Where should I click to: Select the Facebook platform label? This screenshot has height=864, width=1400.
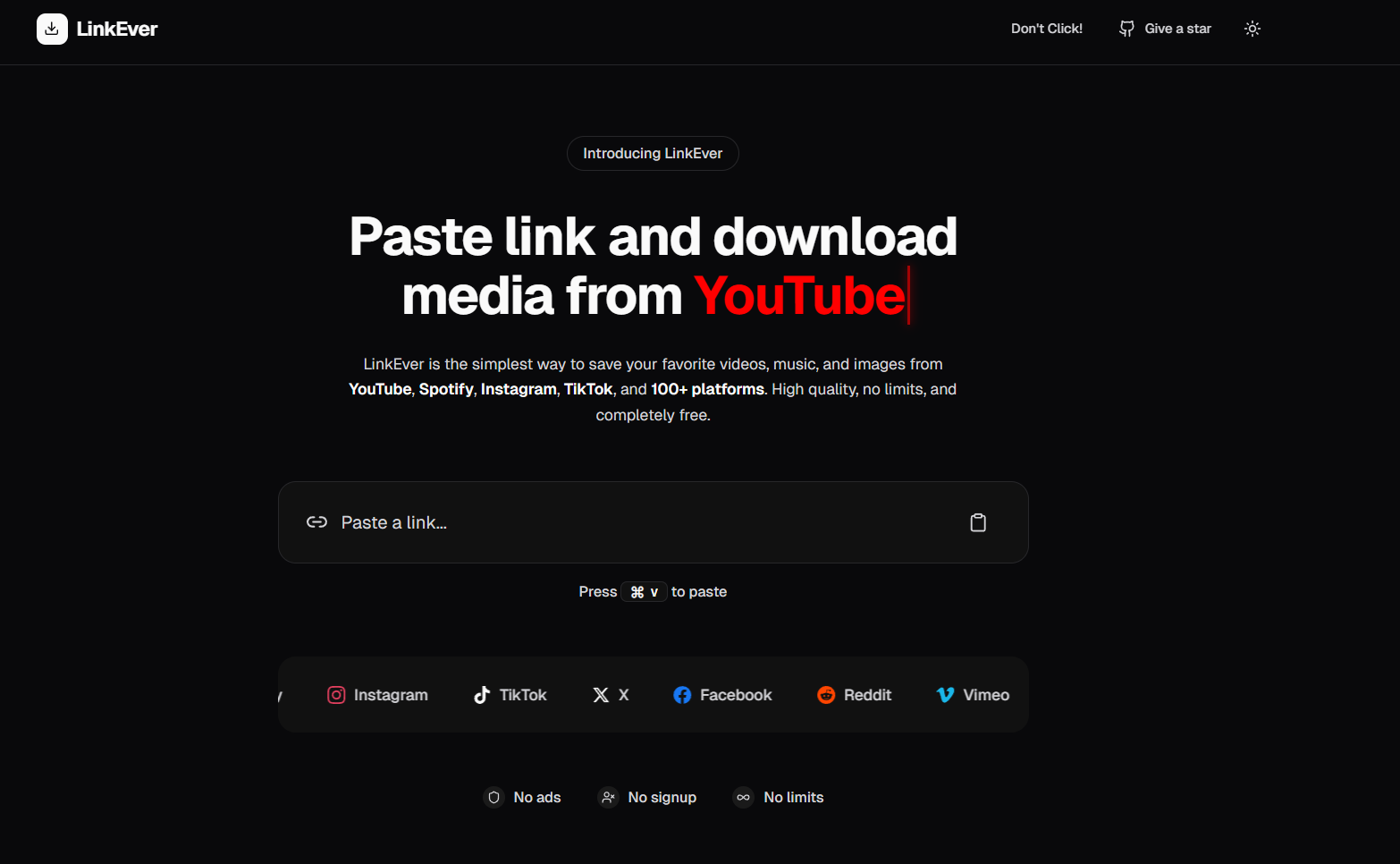tap(736, 695)
